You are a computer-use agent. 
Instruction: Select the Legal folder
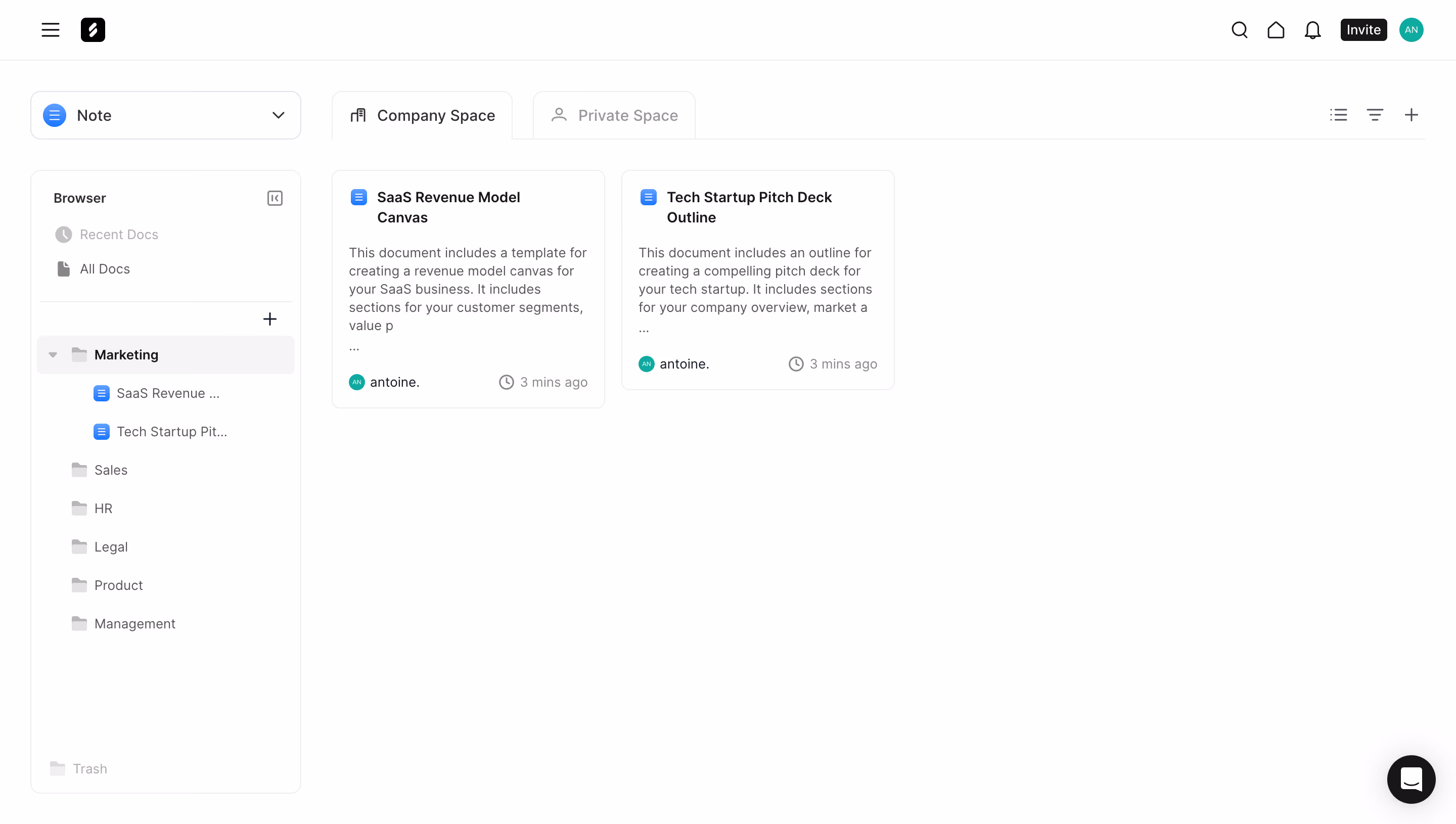(166, 546)
